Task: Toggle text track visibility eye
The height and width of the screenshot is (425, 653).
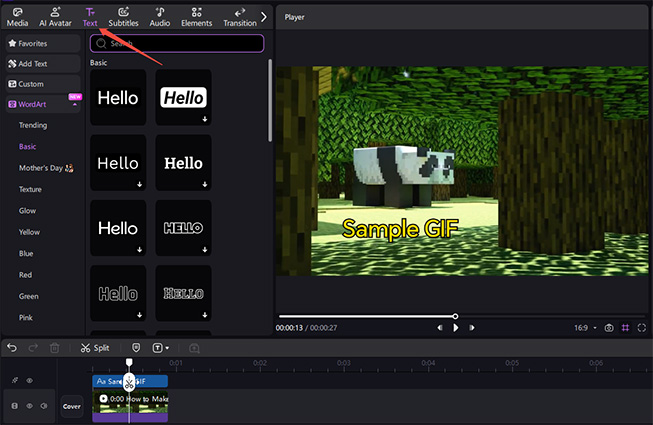Action: (x=30, y=380)
